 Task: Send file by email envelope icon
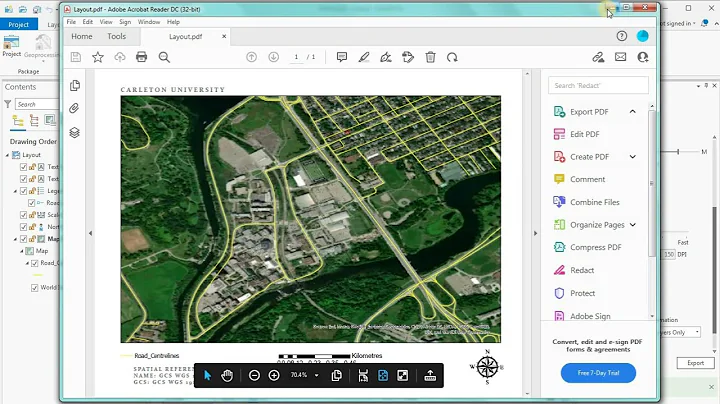(620, 57)
